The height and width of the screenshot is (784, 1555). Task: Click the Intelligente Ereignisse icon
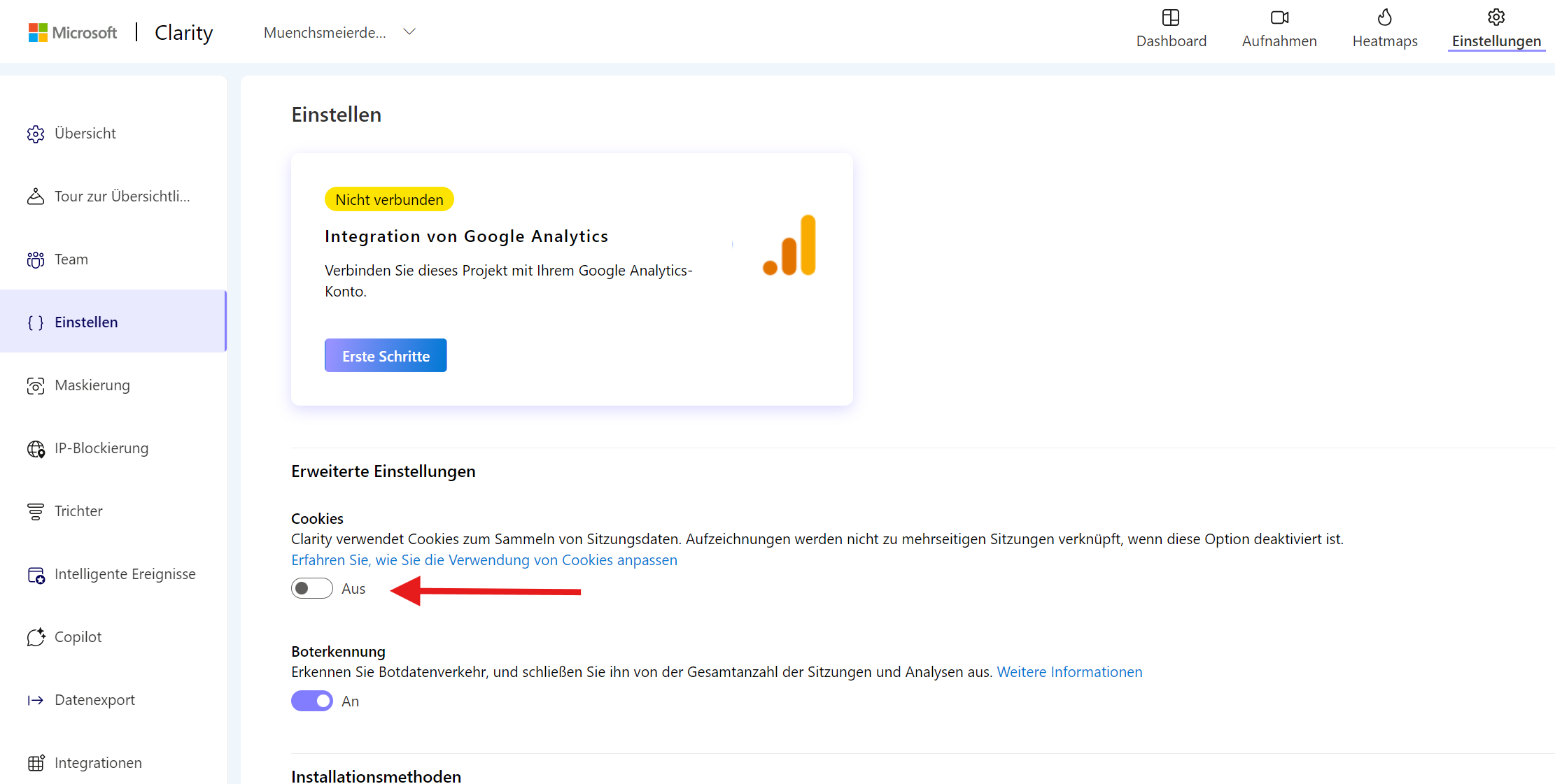(36, 574)
